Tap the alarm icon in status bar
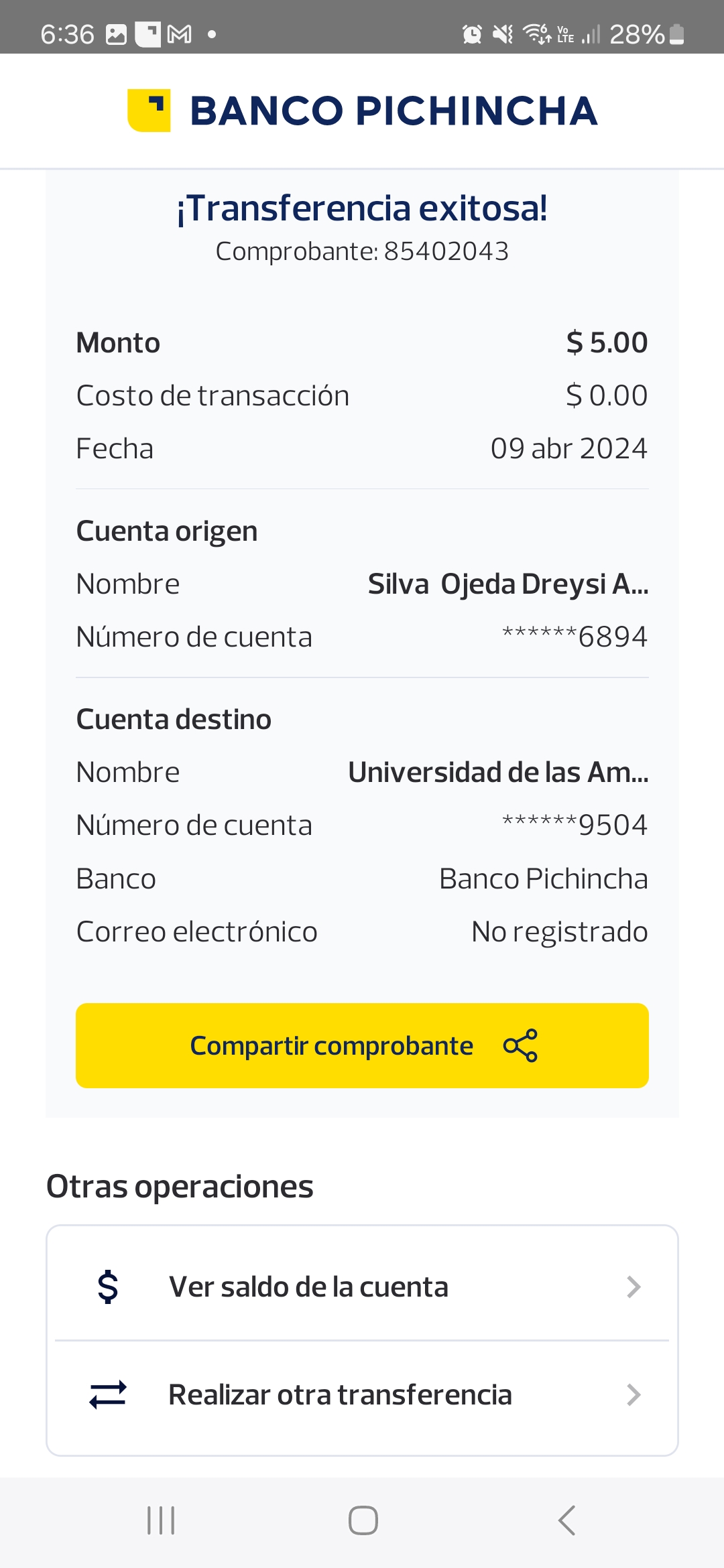Image resolution: width=724 pixels, height=1568 pixels. [x=472, y=34]
